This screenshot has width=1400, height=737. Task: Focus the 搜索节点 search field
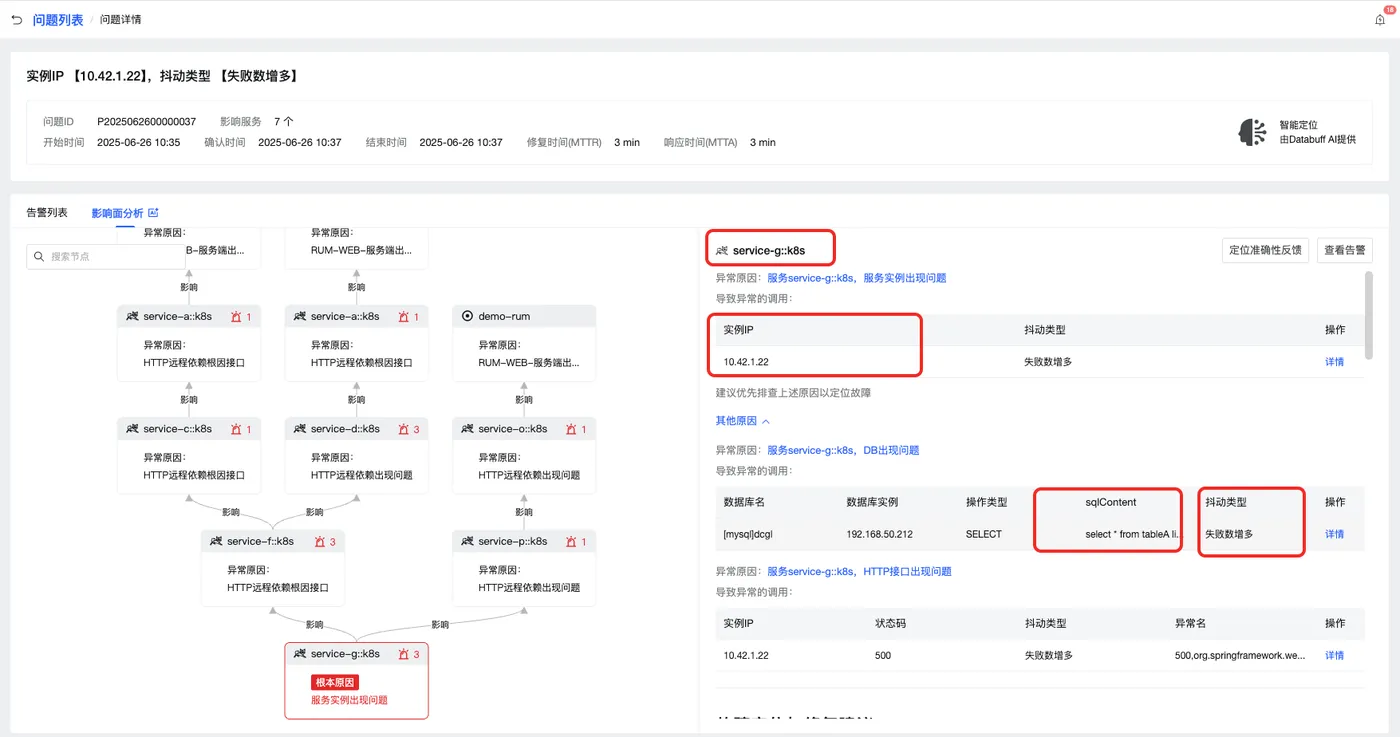(106, 257)
